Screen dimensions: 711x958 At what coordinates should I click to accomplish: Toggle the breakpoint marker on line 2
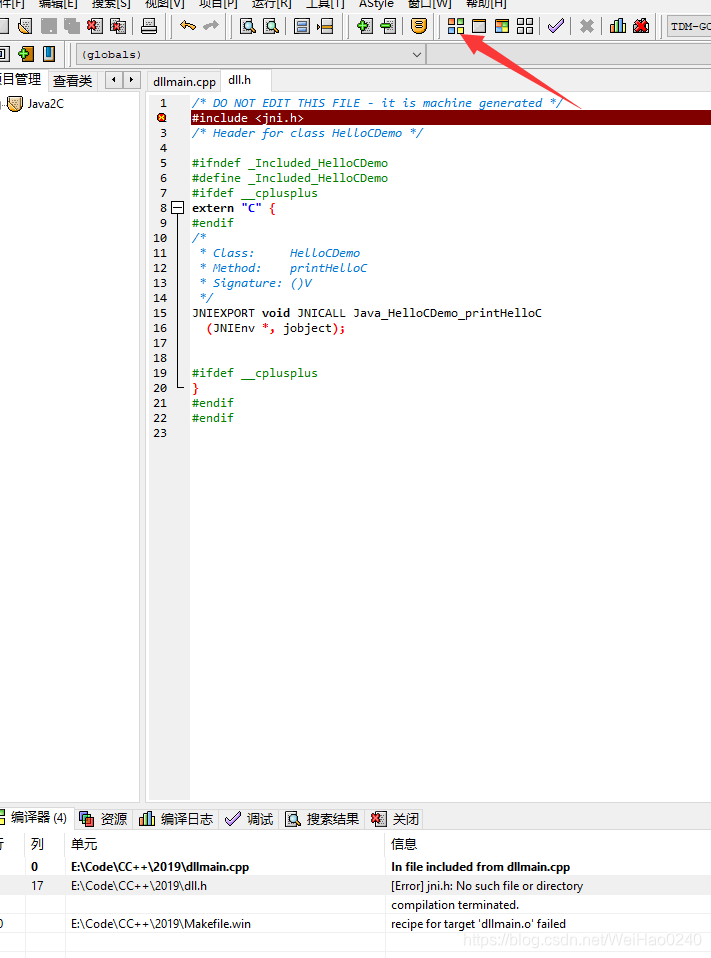pyautogui.click(x=162, y=118)
